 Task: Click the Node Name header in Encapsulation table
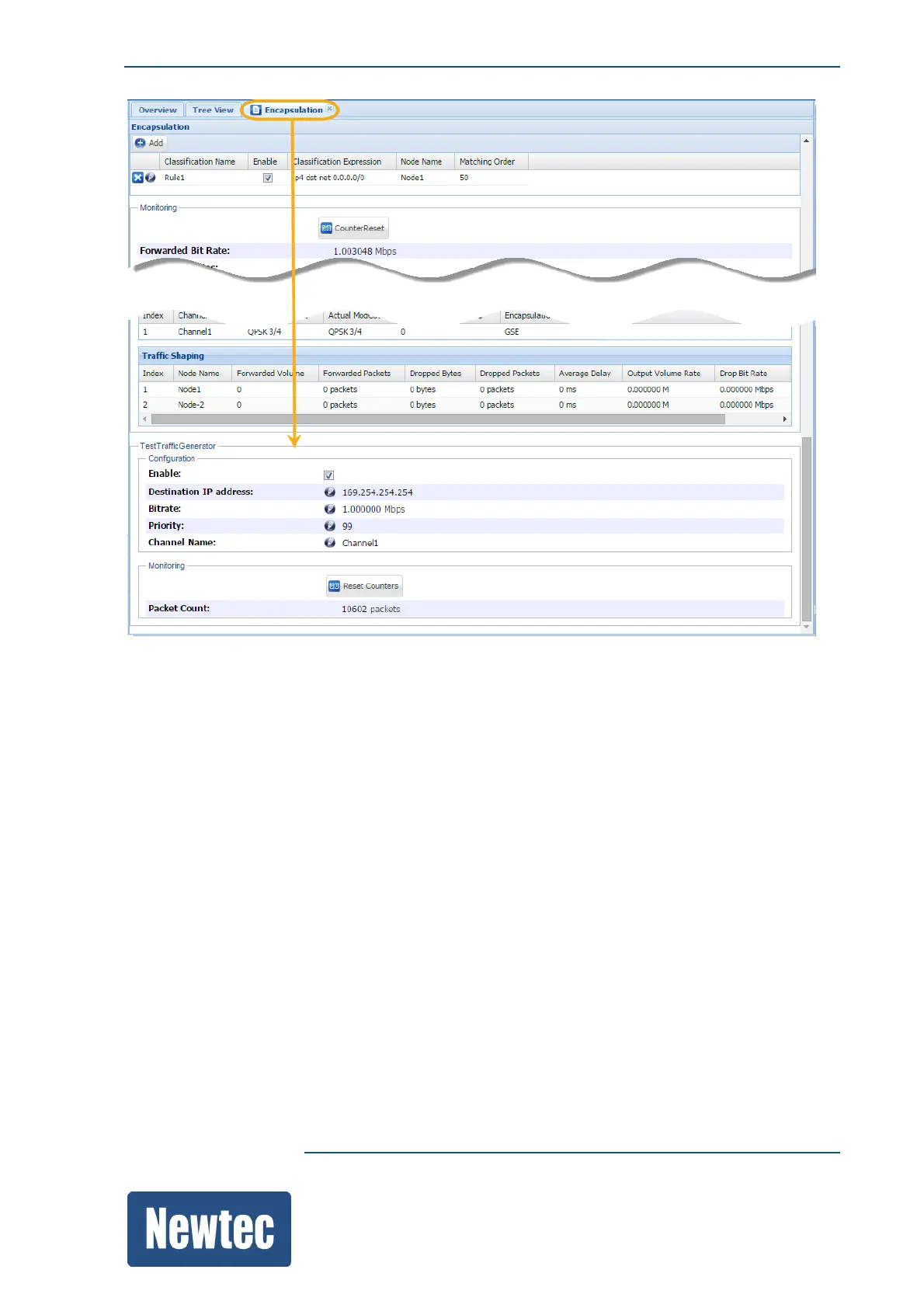[x=426, y=162]
